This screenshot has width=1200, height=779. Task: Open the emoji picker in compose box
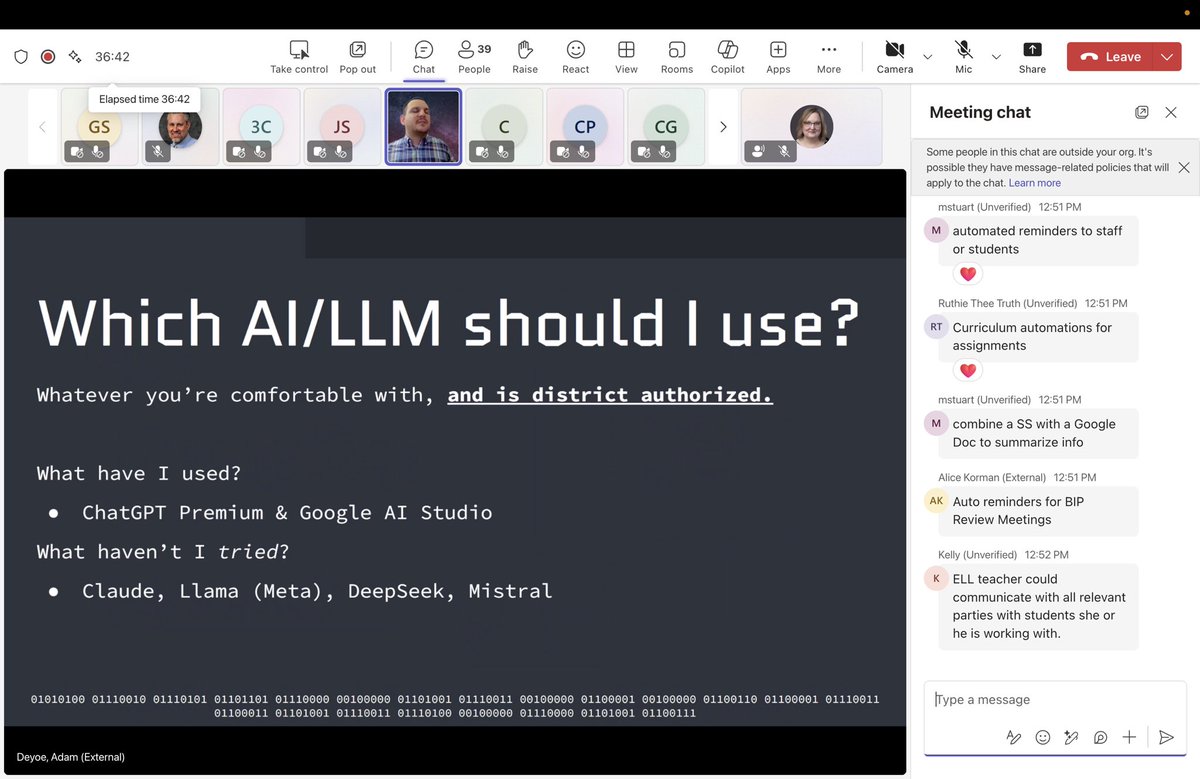[1043, 737]
